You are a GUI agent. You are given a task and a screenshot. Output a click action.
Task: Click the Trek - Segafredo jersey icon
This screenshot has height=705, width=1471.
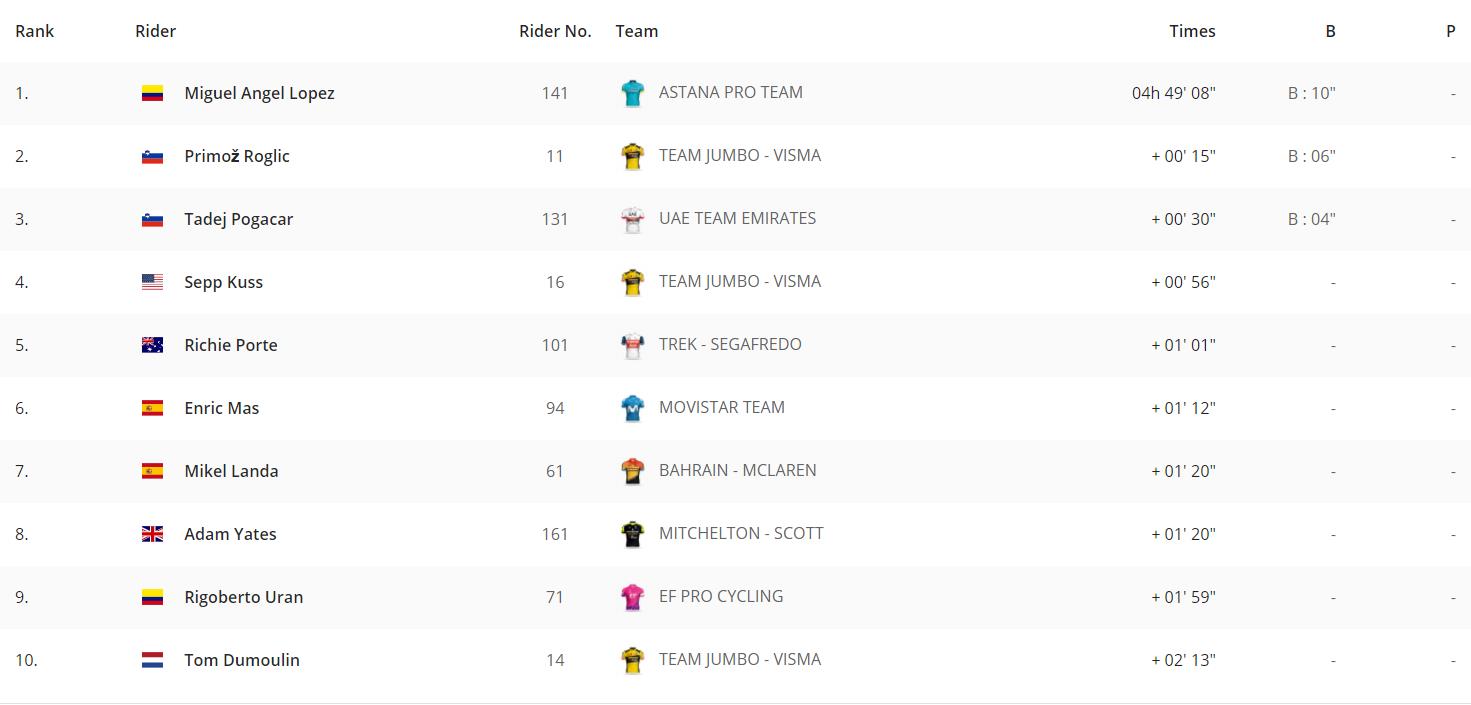(x=632, y=345)
